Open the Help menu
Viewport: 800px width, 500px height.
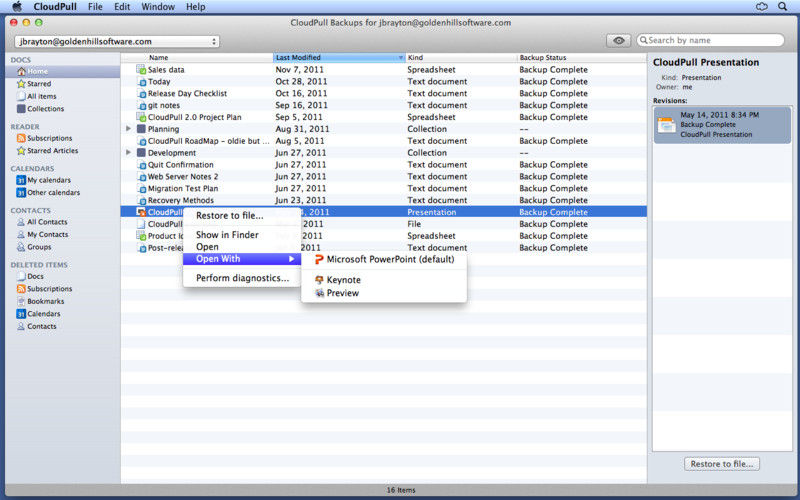(195, 7)
